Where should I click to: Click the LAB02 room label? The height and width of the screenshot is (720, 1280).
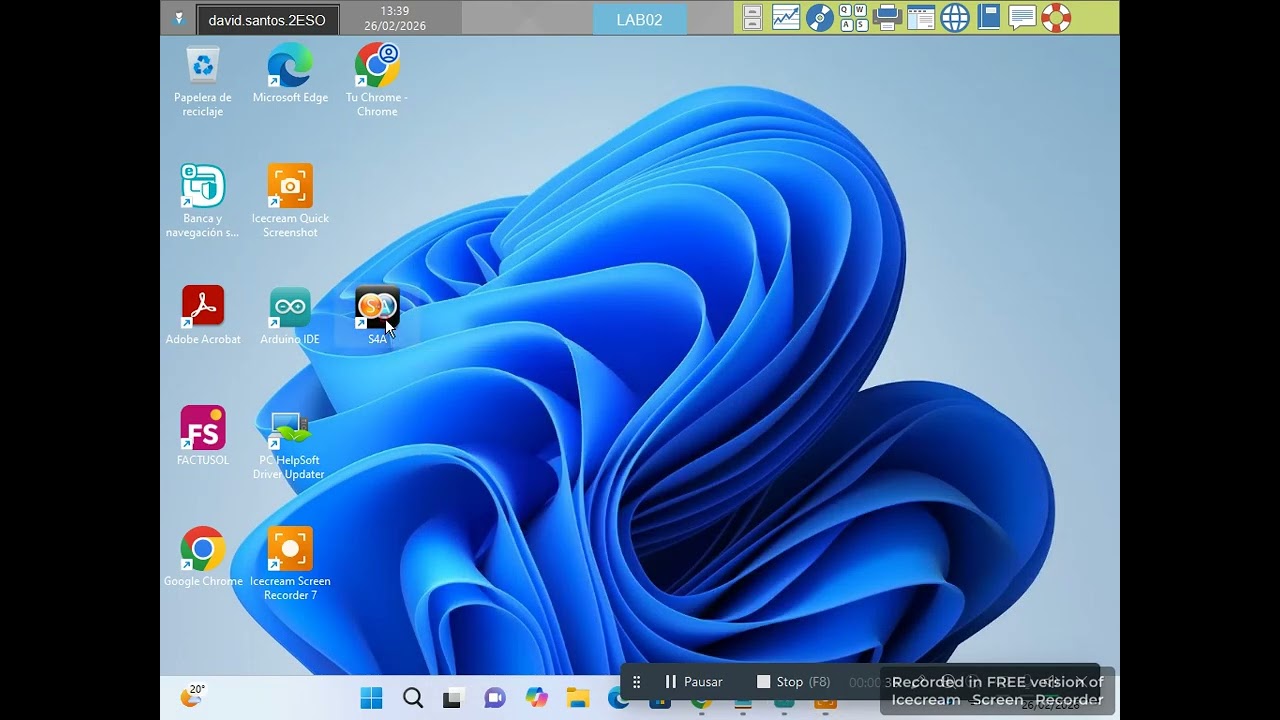[x=640, y=19]
